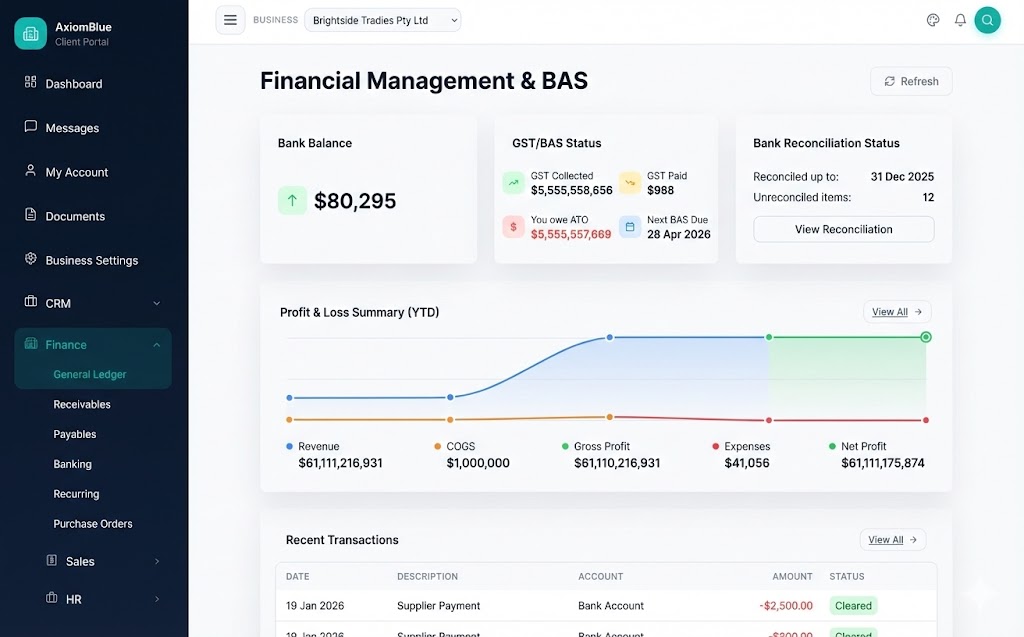
Task: Open View All for Recent Transactions
Action: click(x=892, y=539)
